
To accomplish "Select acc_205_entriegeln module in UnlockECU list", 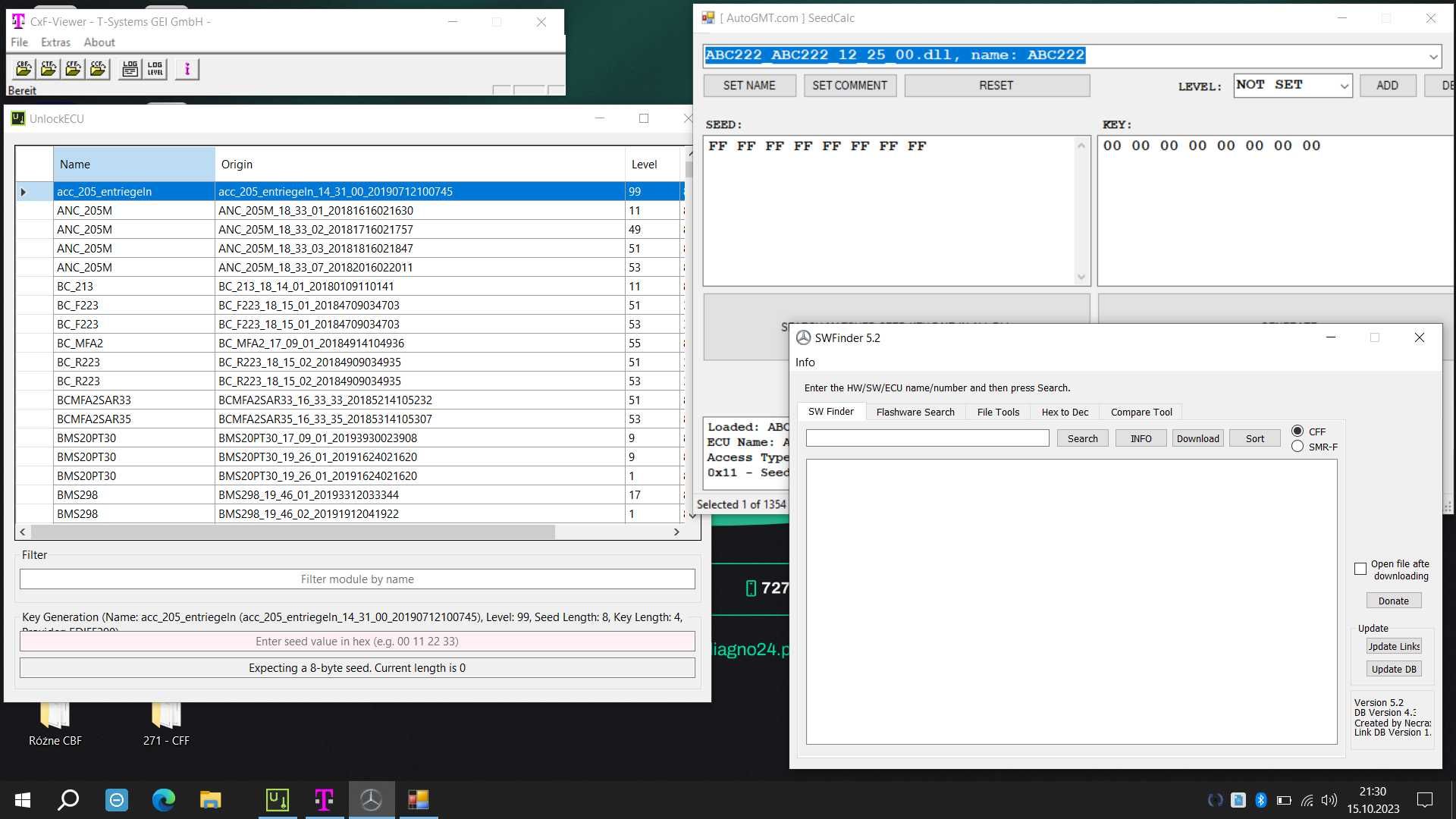I will pos(104,191).
